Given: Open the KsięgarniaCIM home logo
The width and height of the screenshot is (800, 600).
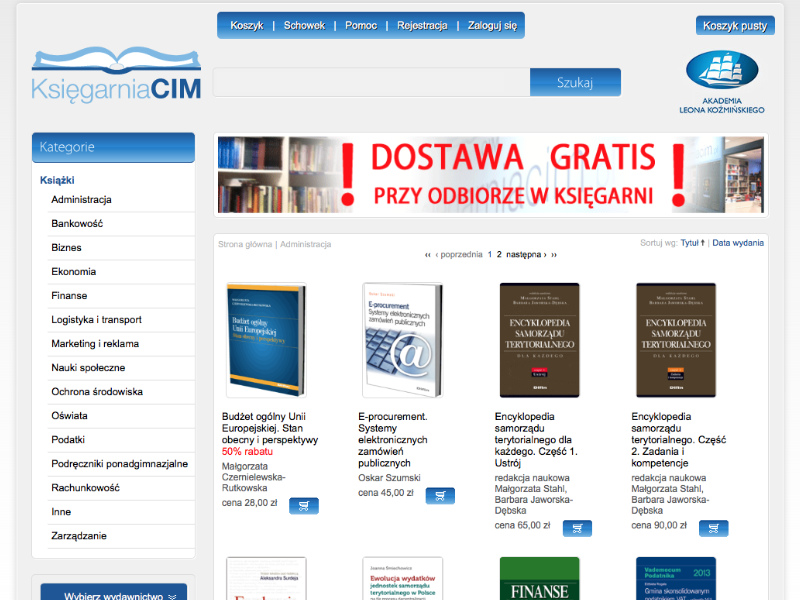Looking at the screenshot, I should pos(116,75).
